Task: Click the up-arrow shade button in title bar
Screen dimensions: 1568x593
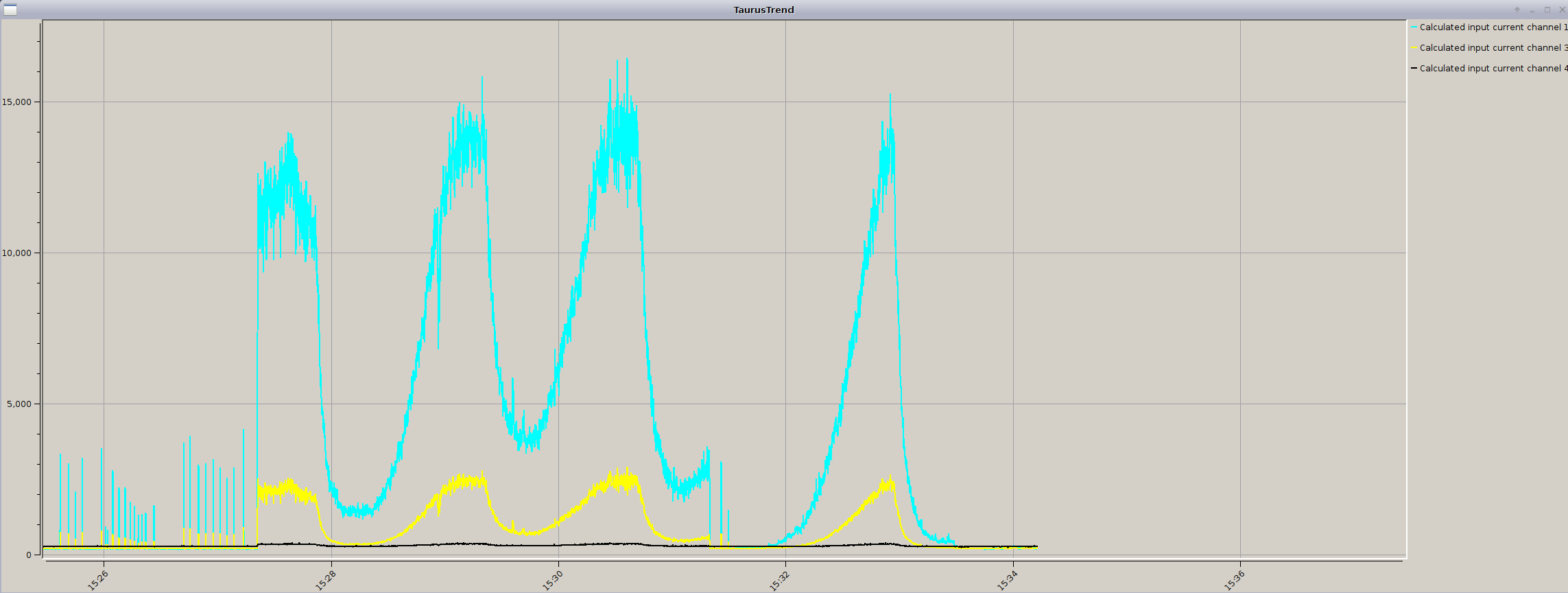Action: [1517, 10]
